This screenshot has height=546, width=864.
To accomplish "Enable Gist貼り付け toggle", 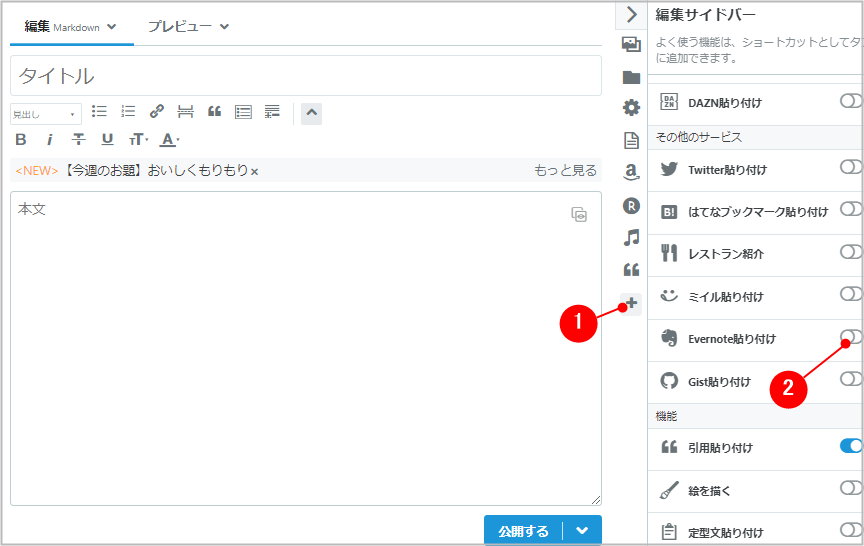I will click(851, 379).
